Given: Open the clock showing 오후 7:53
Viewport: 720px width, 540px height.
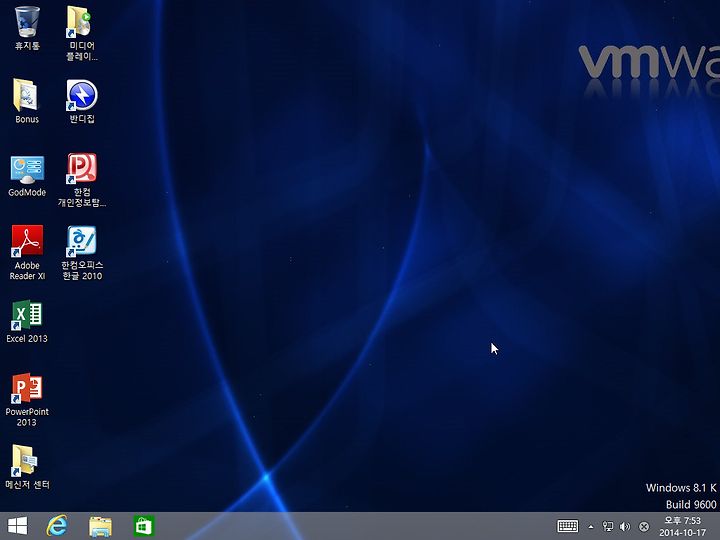Looking at the screenshot, I should tap(682, 521).
